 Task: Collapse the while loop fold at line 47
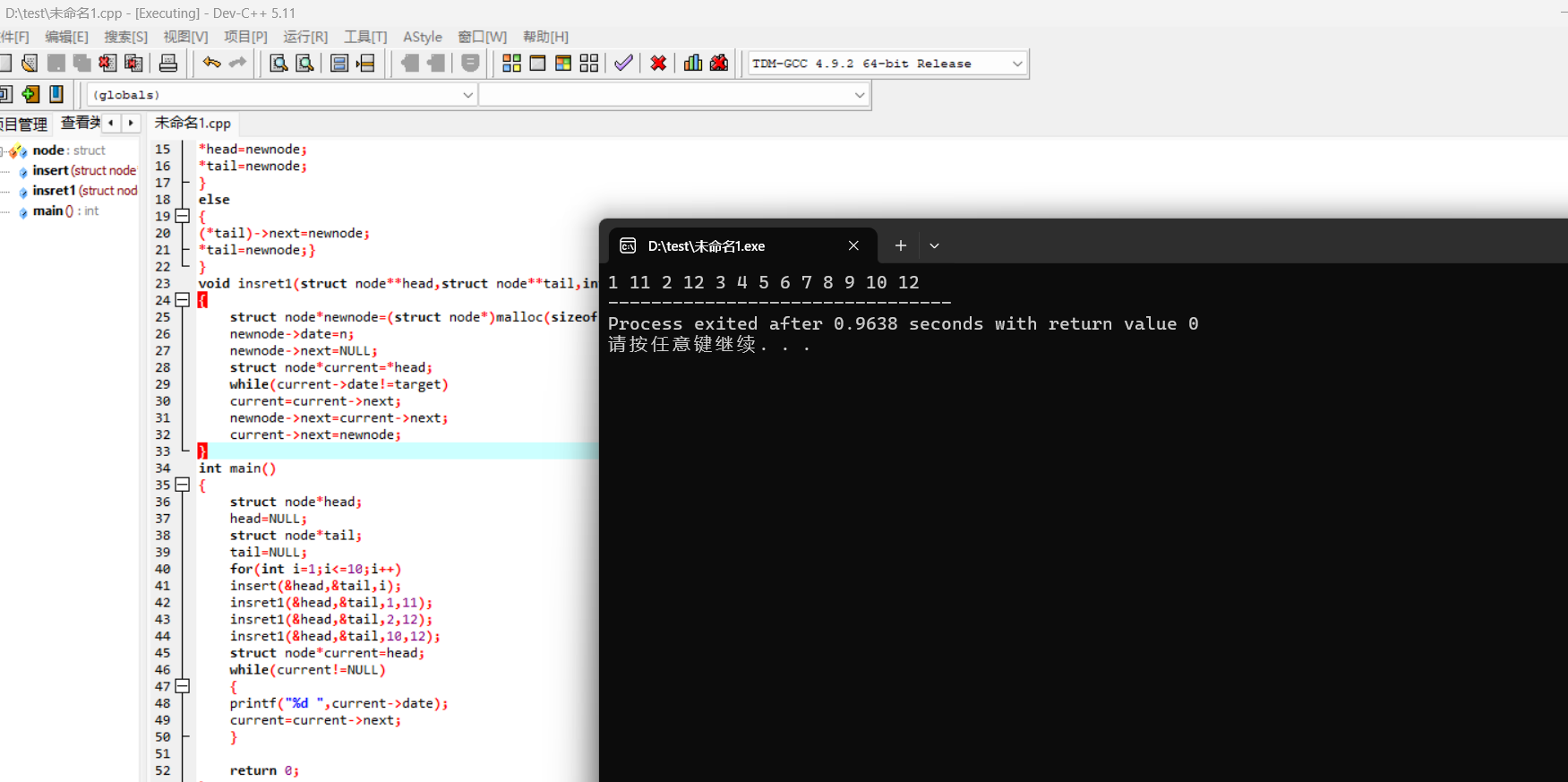pos(183,686)
